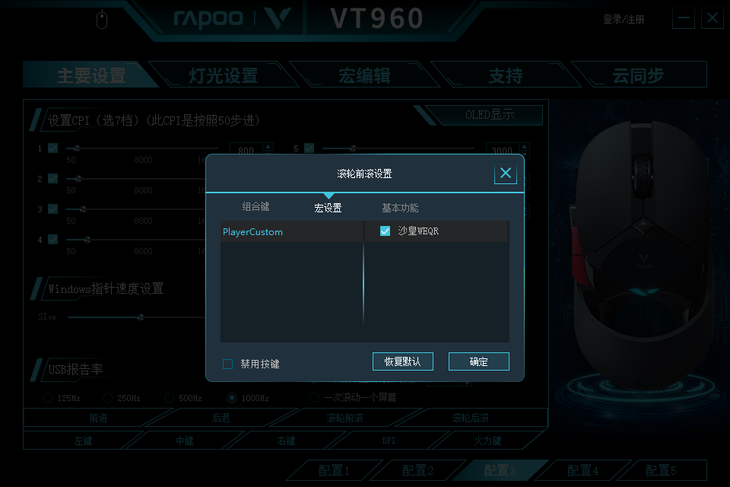Select the 1000Hz report rate radio button

coord(231,398)
